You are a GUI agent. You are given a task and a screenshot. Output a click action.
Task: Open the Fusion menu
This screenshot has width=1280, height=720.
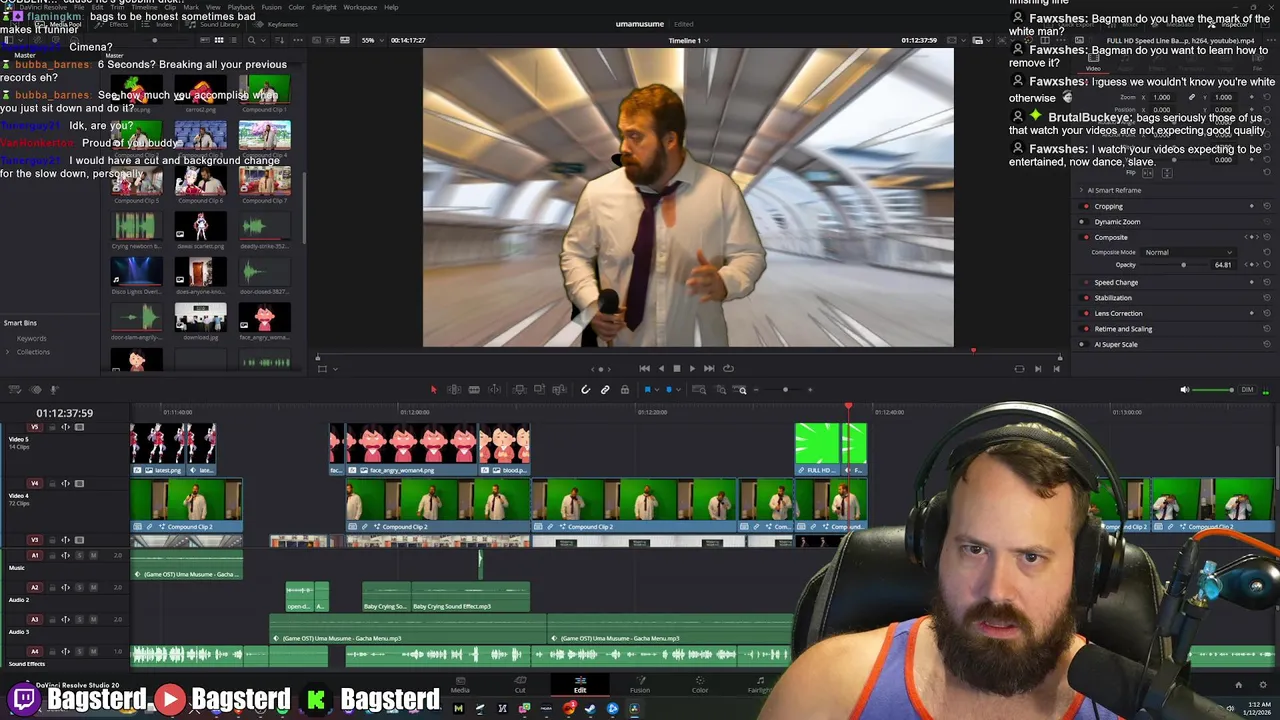click(x=271, y=7)
